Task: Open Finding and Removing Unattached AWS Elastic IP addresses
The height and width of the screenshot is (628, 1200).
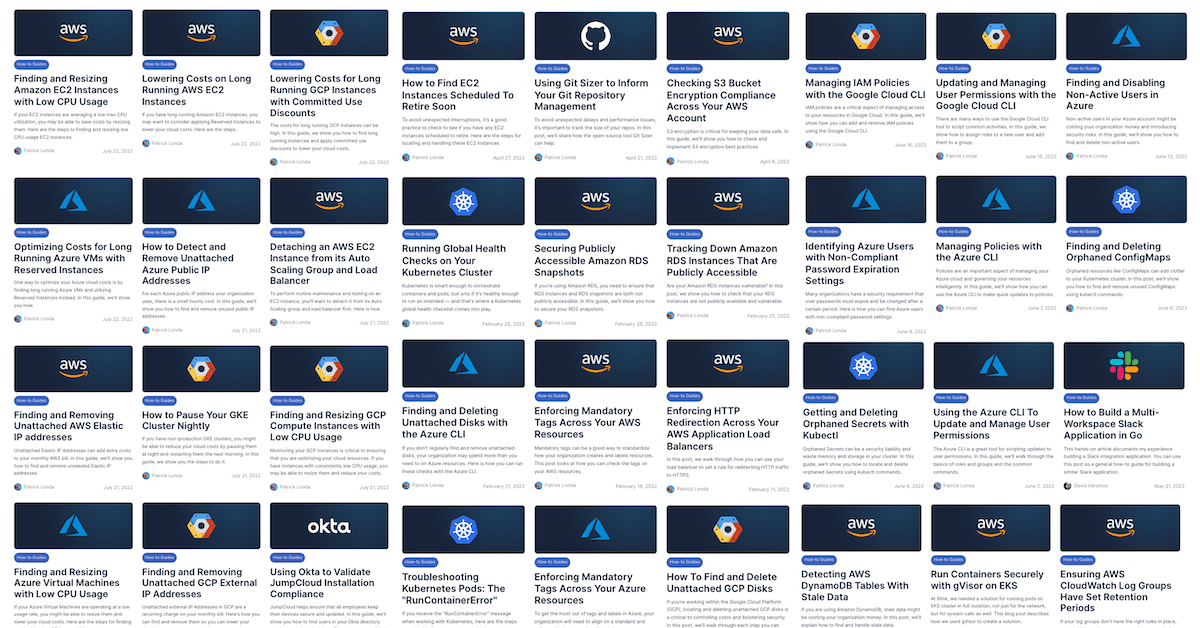Action: tap(71, 428)
